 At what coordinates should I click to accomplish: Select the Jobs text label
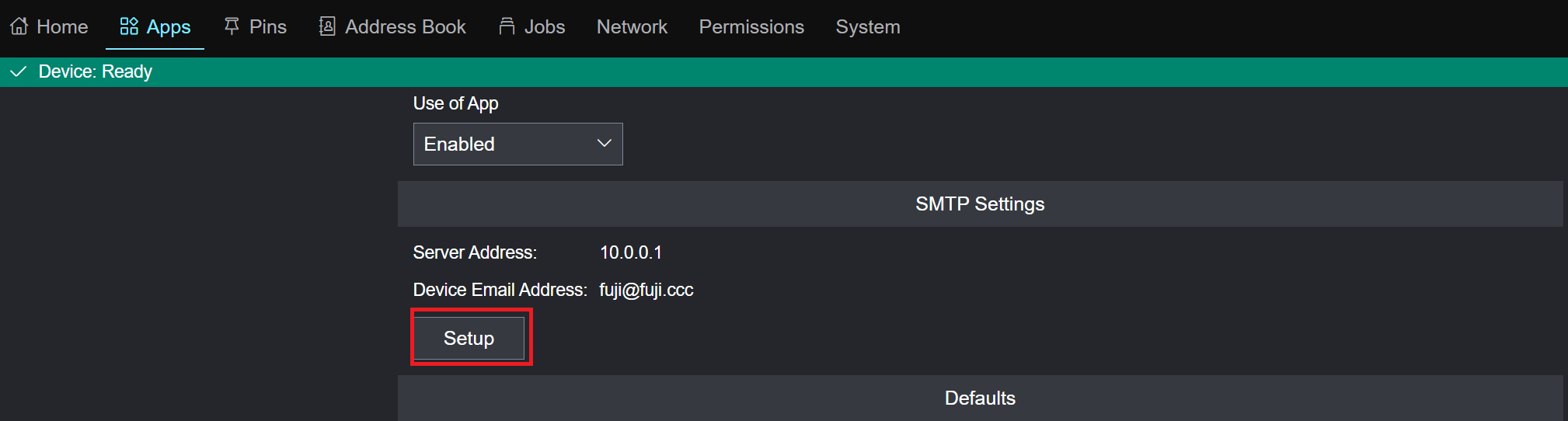click(545, 26)
